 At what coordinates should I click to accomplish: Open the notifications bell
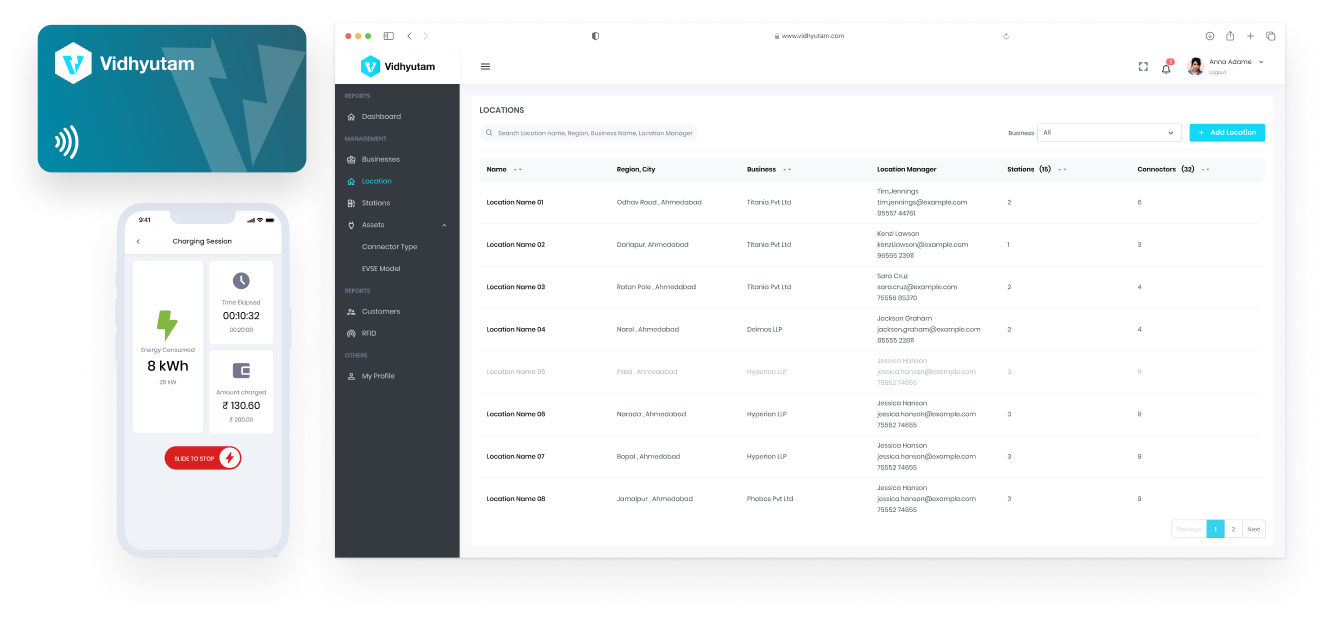click(1166, 68)
